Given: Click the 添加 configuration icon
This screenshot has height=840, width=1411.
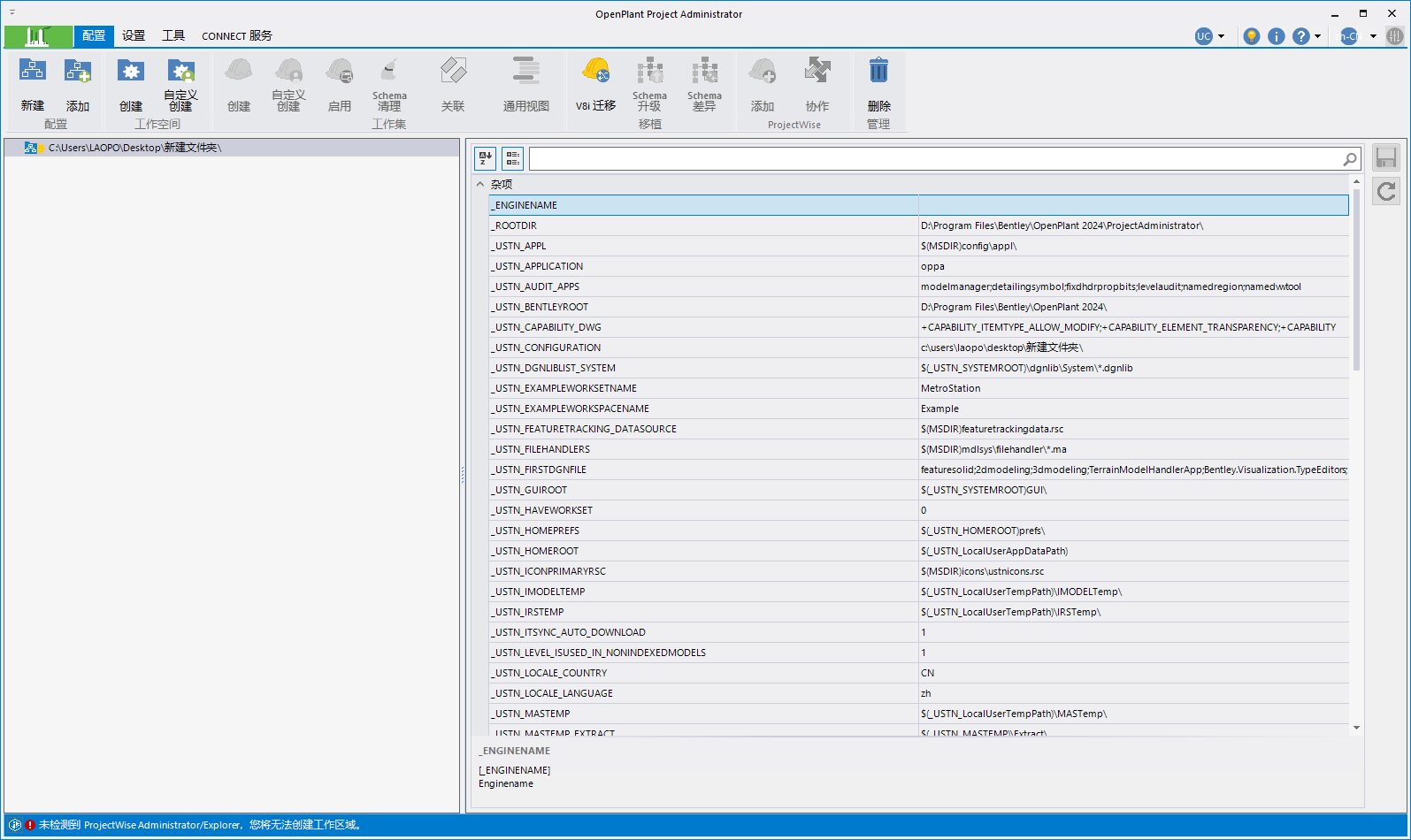Looking at the screenshot, I should [x=78, y=71].
